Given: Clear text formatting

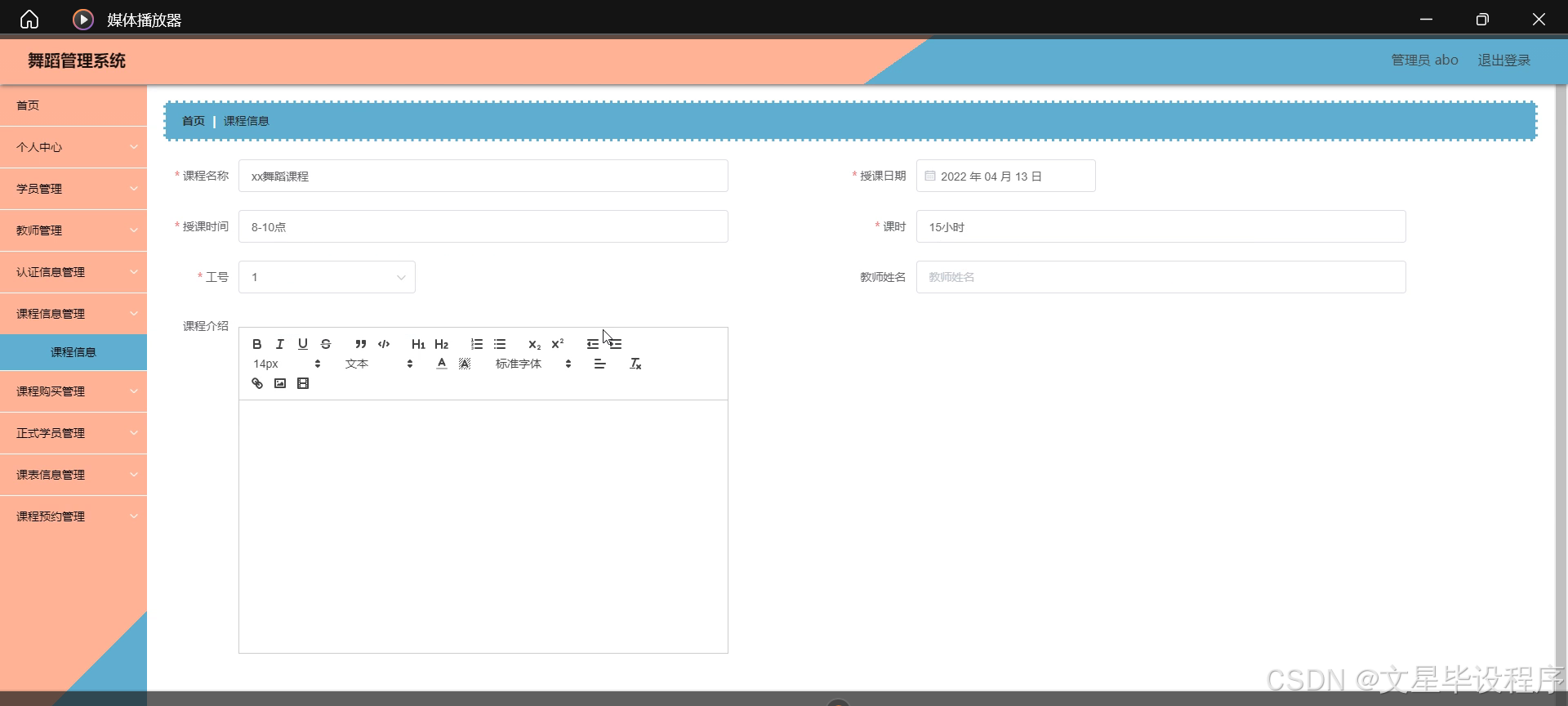Looking at the screenshot, I should 635,364.
